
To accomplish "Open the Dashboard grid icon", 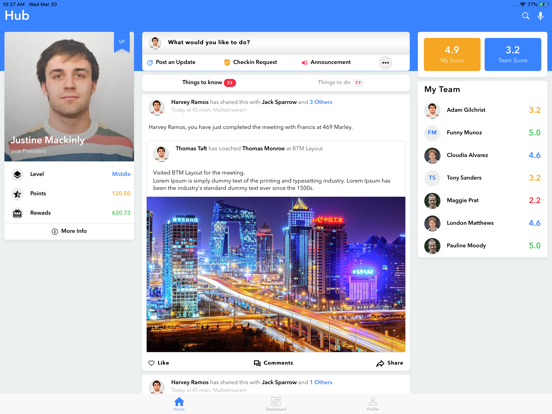I will 276,401.
